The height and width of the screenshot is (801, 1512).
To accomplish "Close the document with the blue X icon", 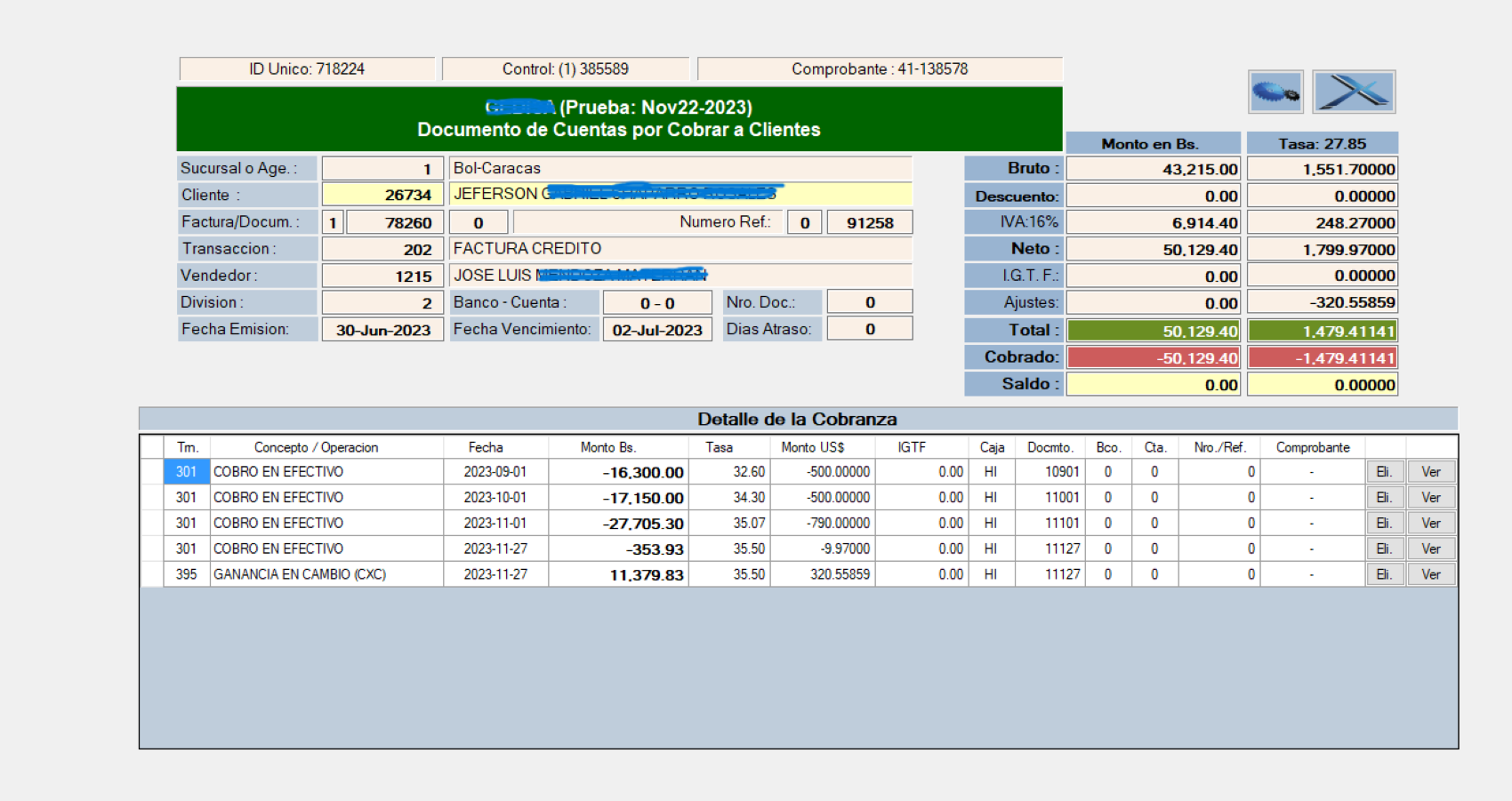I will [1353, 92].
